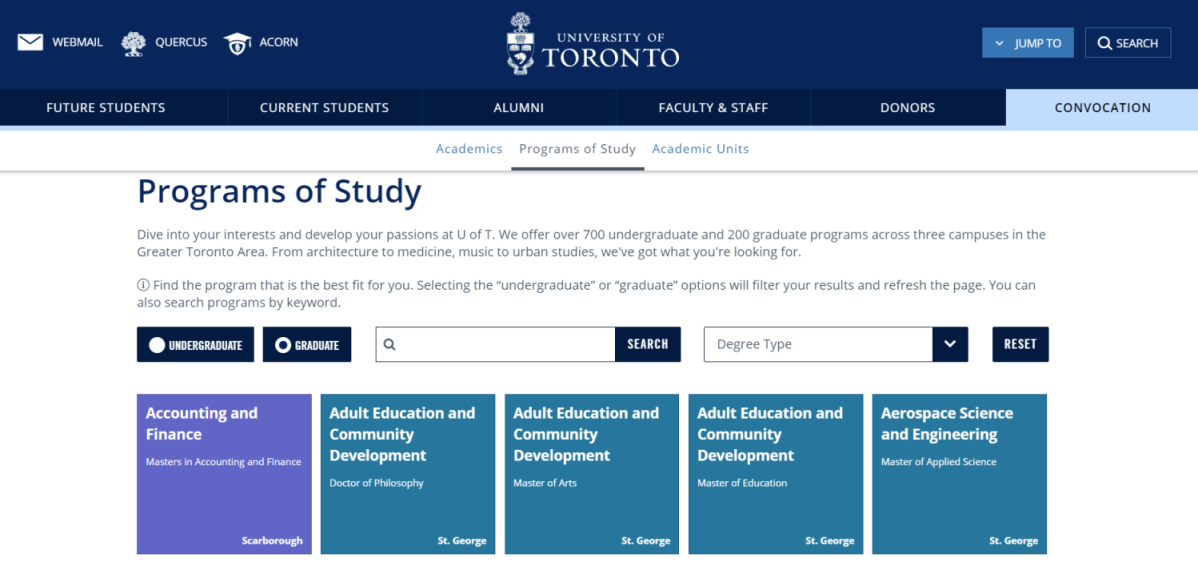This screenshot has width=1198, height=562.
Task: Expand the Jump To dropdown
Action: click(x=1028, y=43)
